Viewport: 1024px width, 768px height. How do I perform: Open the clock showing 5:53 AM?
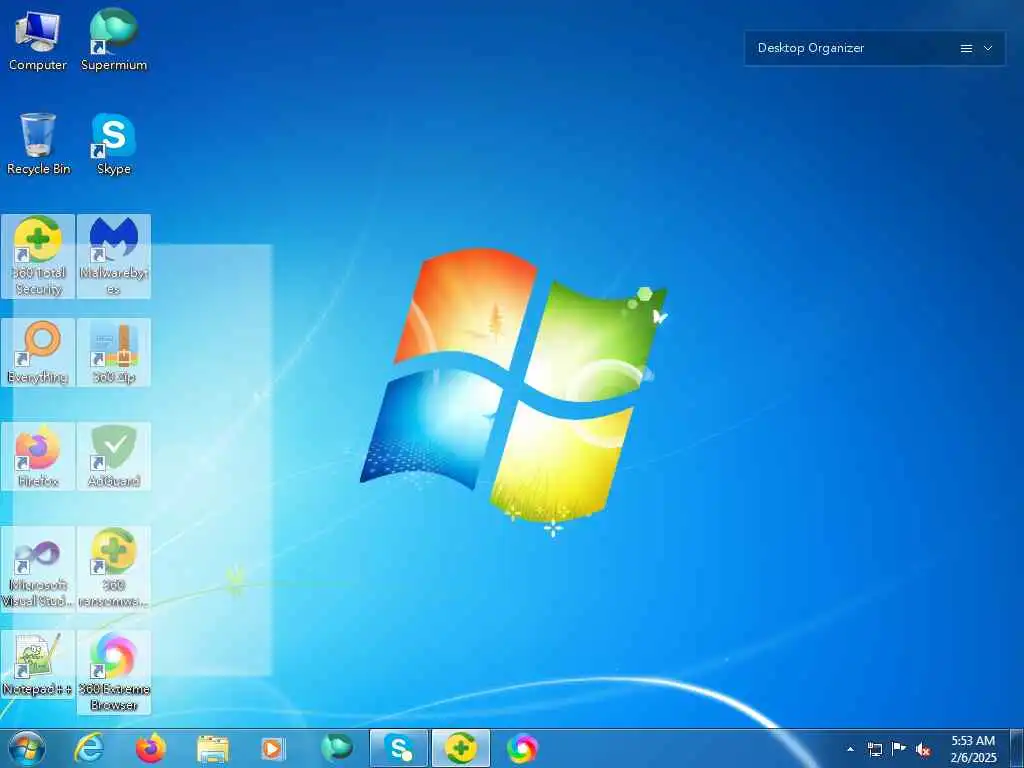point(973,748)
